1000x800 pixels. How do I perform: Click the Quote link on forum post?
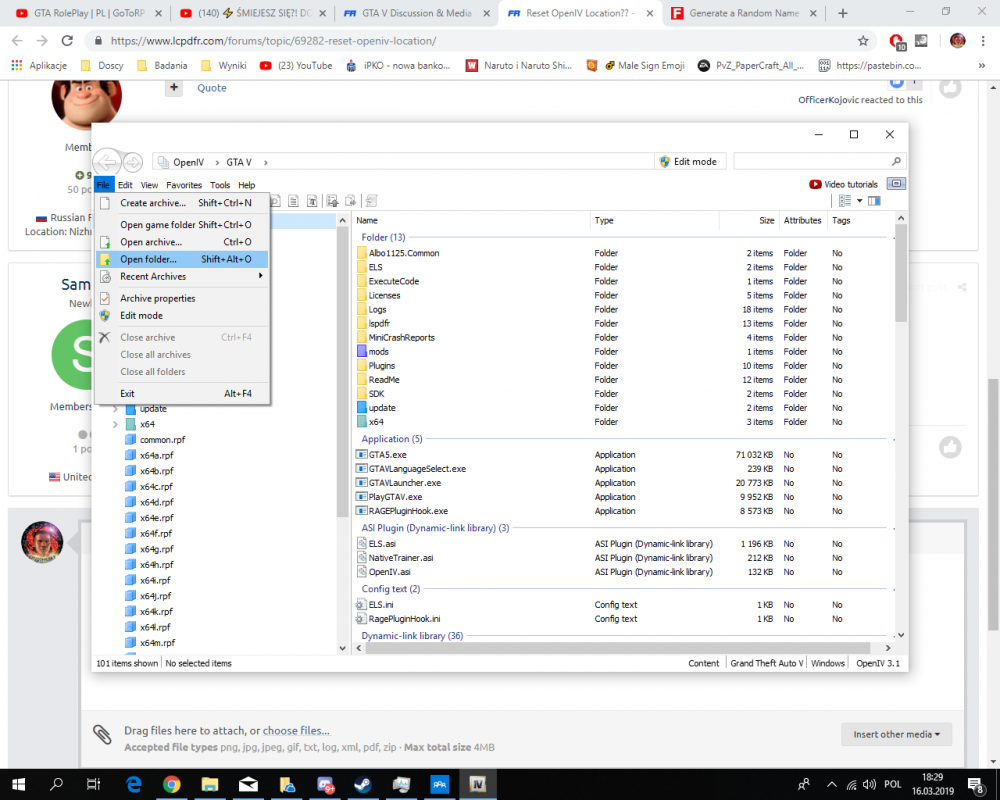click(212, 88)
